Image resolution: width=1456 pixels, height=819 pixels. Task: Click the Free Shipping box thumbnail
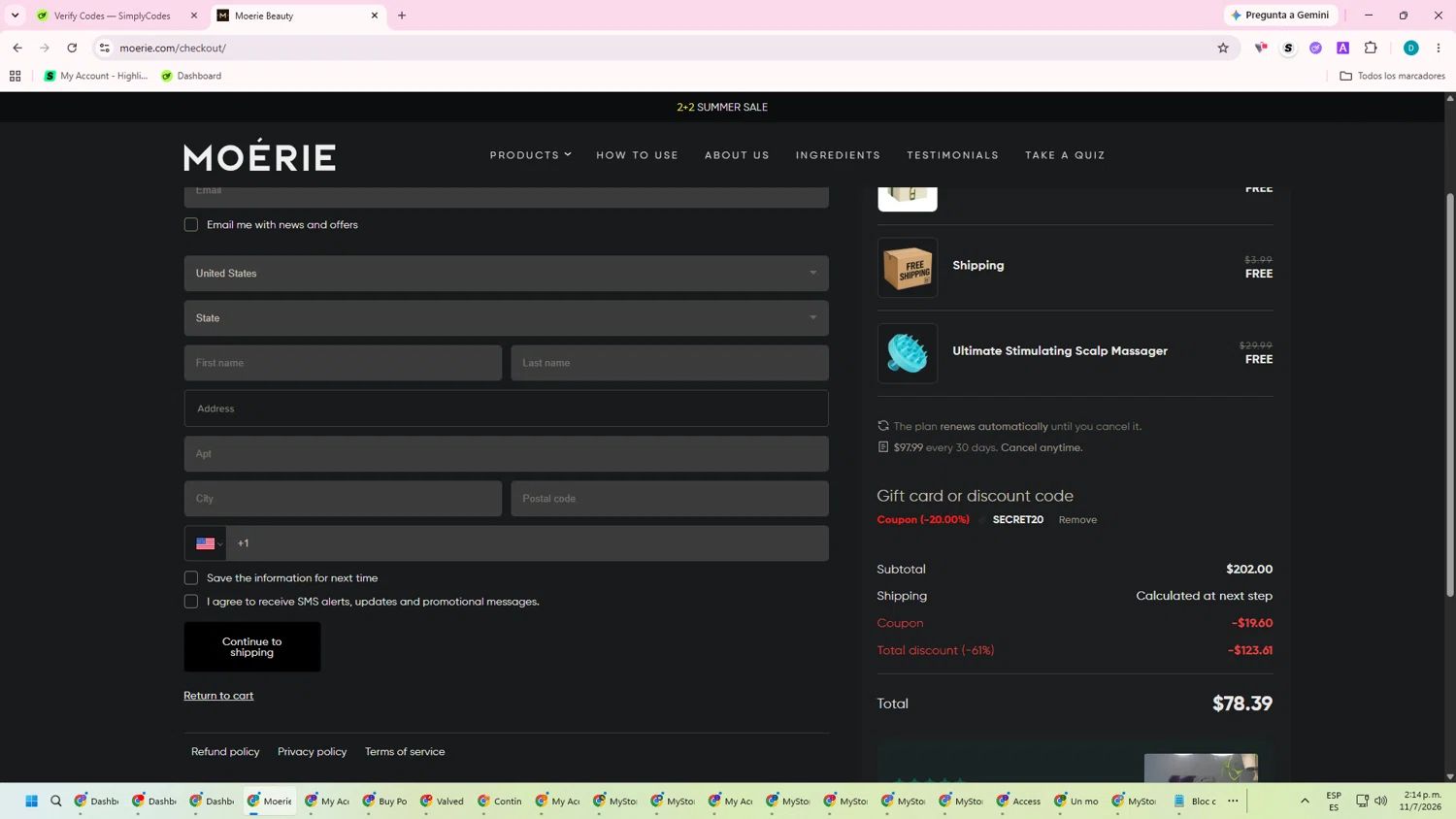point(908,268)
